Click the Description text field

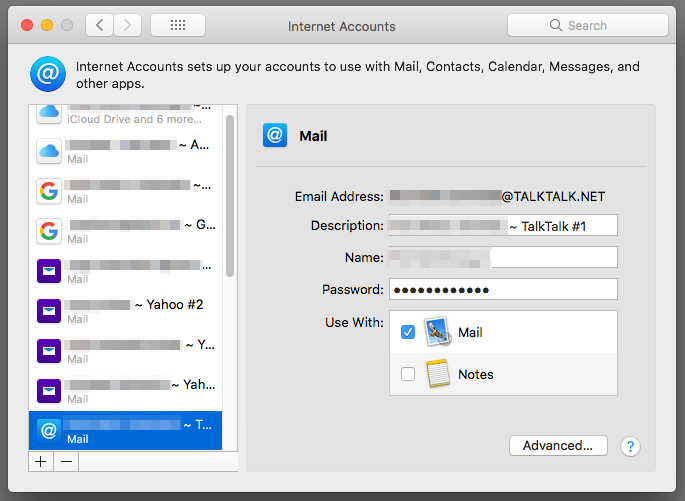(503, 226)
